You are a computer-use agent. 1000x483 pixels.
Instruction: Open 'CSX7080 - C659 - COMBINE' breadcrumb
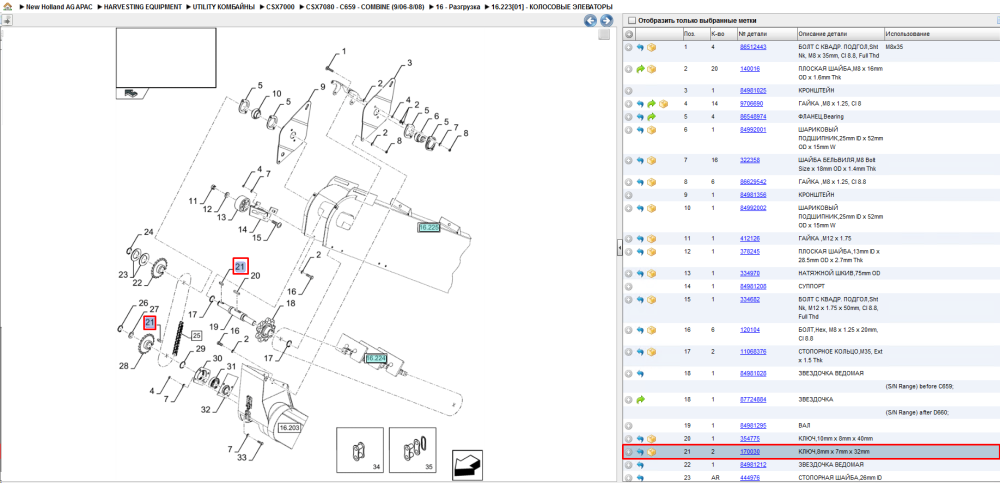pyautogui.click(x=365, y=6)
